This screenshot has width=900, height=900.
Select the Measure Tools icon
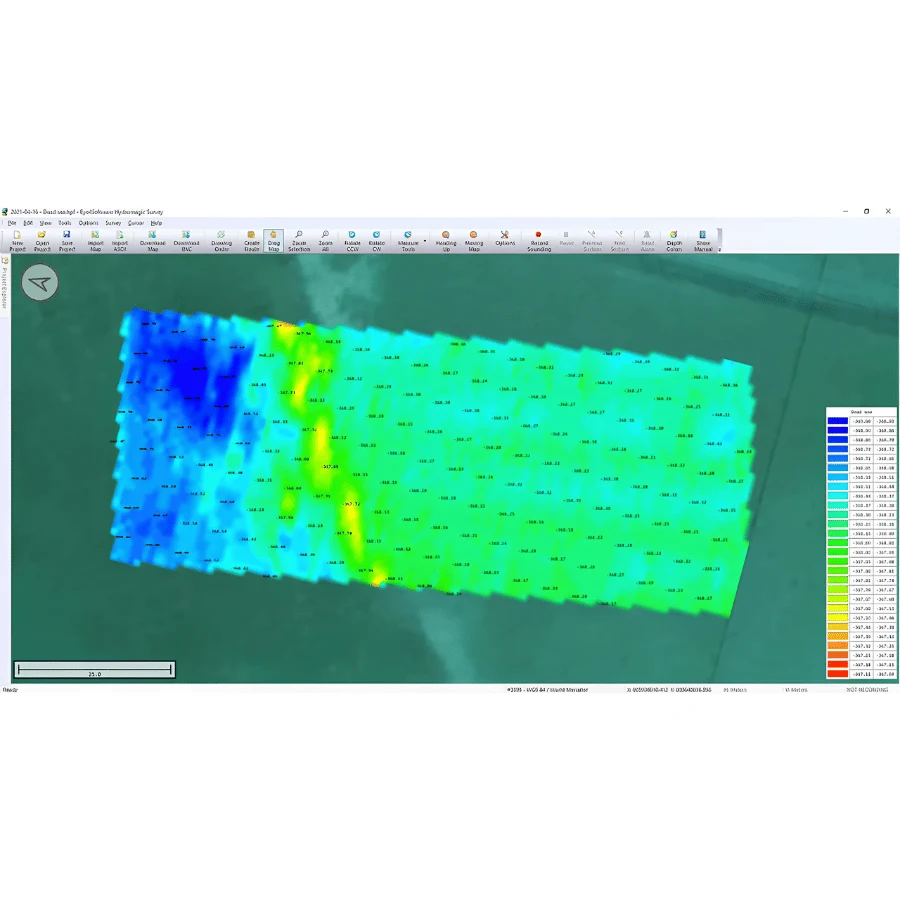408,241
